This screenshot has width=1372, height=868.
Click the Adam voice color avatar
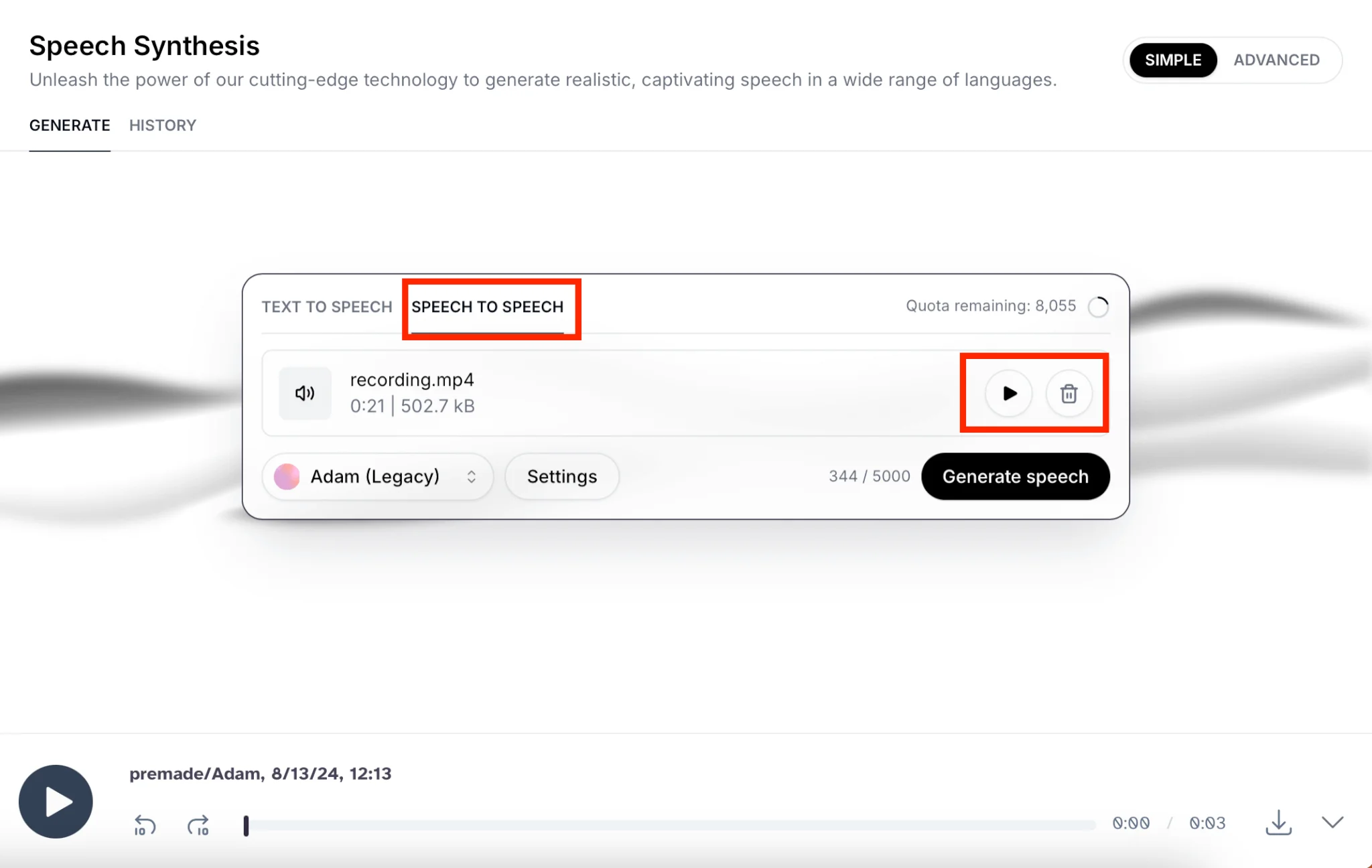(287, 477)
